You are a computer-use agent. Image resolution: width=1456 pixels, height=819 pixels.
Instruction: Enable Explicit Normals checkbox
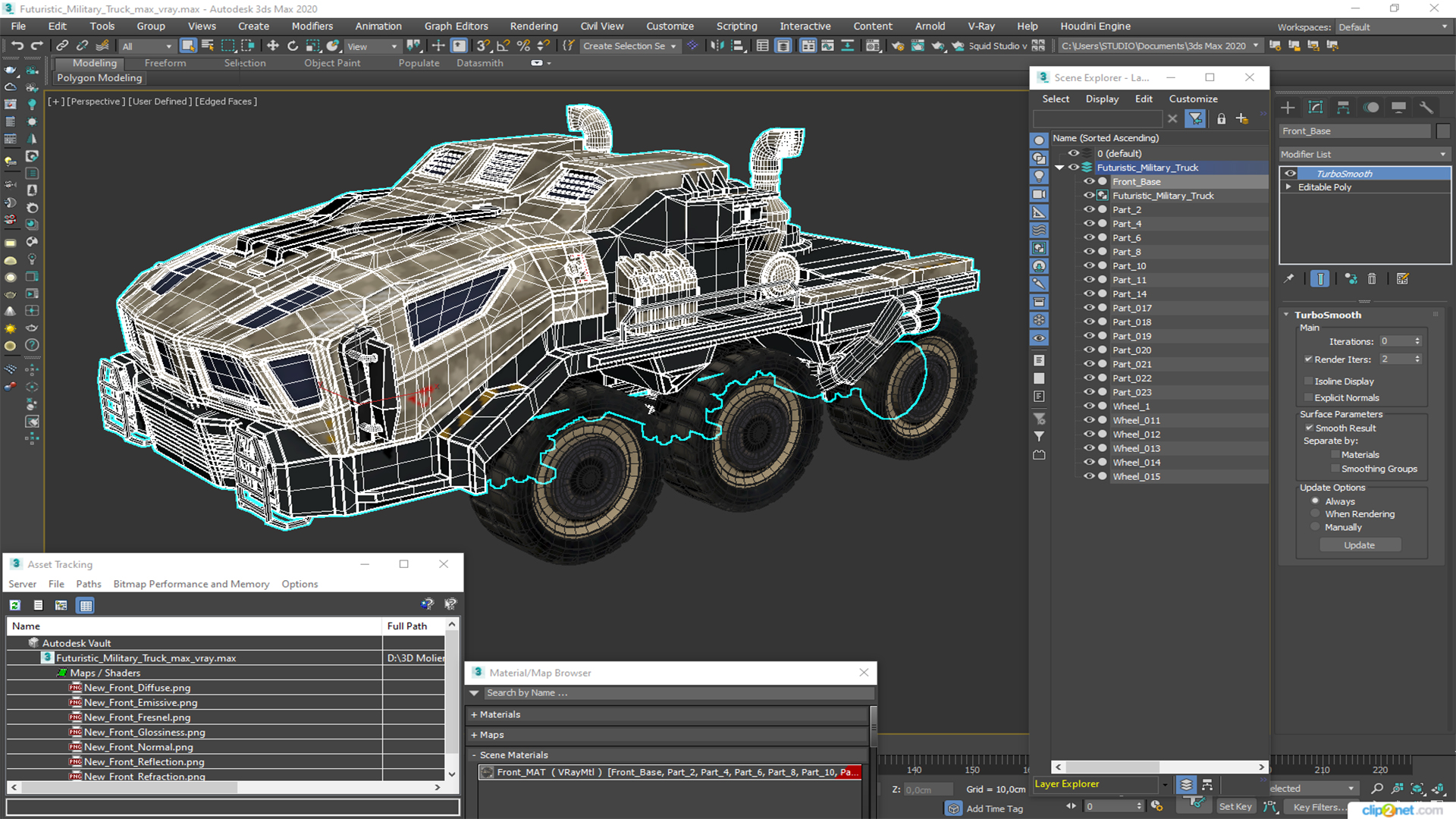tap(1308, 398)
